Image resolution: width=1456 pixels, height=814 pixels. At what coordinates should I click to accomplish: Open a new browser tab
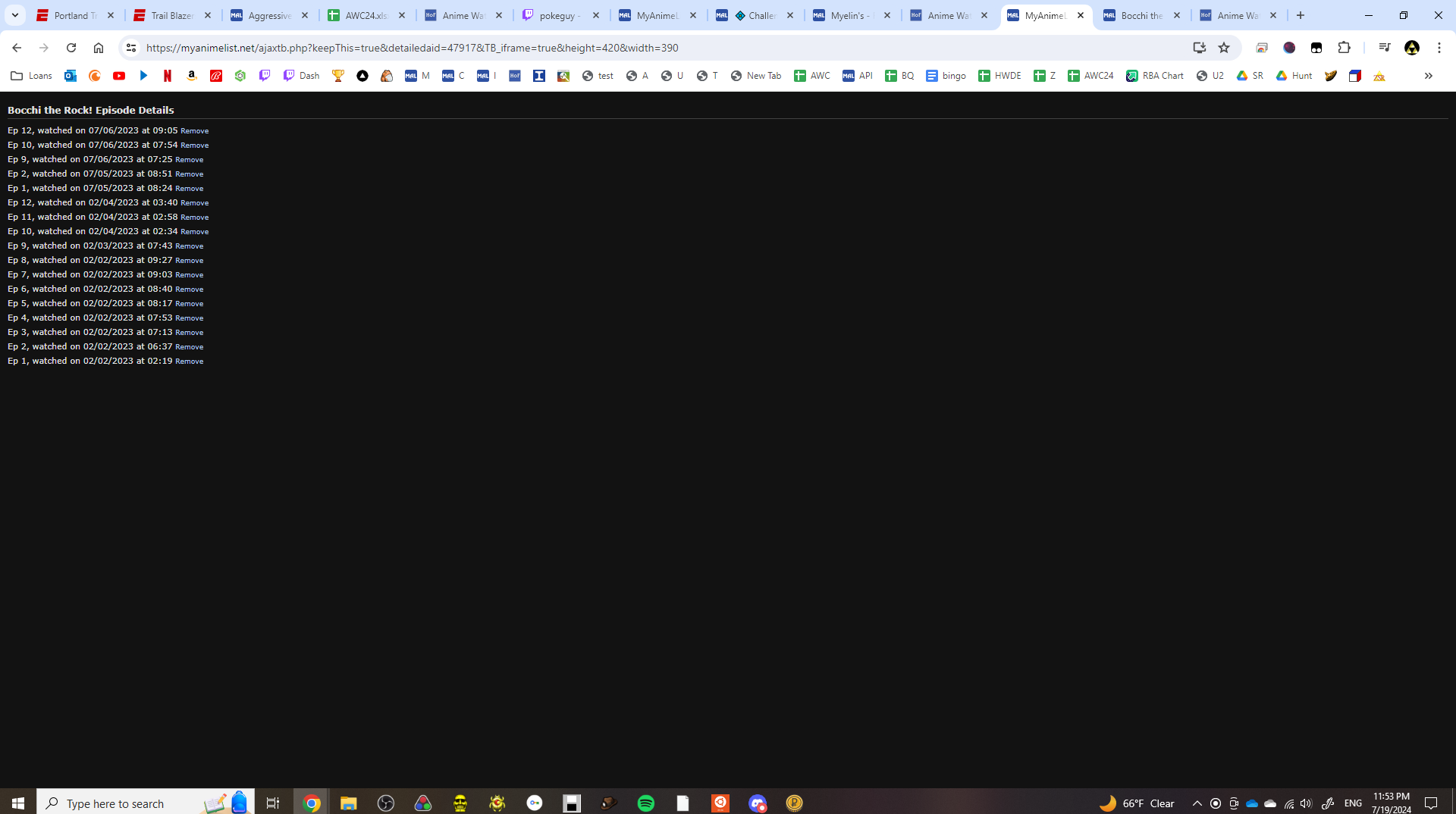(x=1301, y=15)
